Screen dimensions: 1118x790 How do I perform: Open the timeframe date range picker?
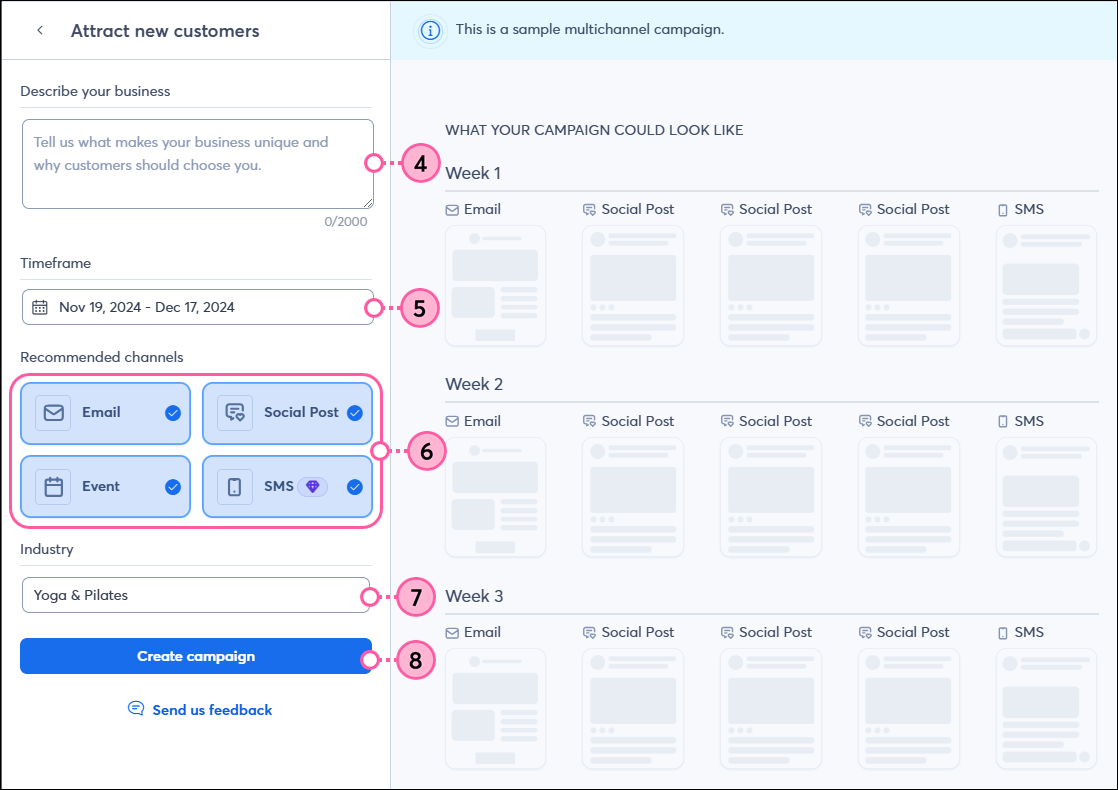pos(198,307)
